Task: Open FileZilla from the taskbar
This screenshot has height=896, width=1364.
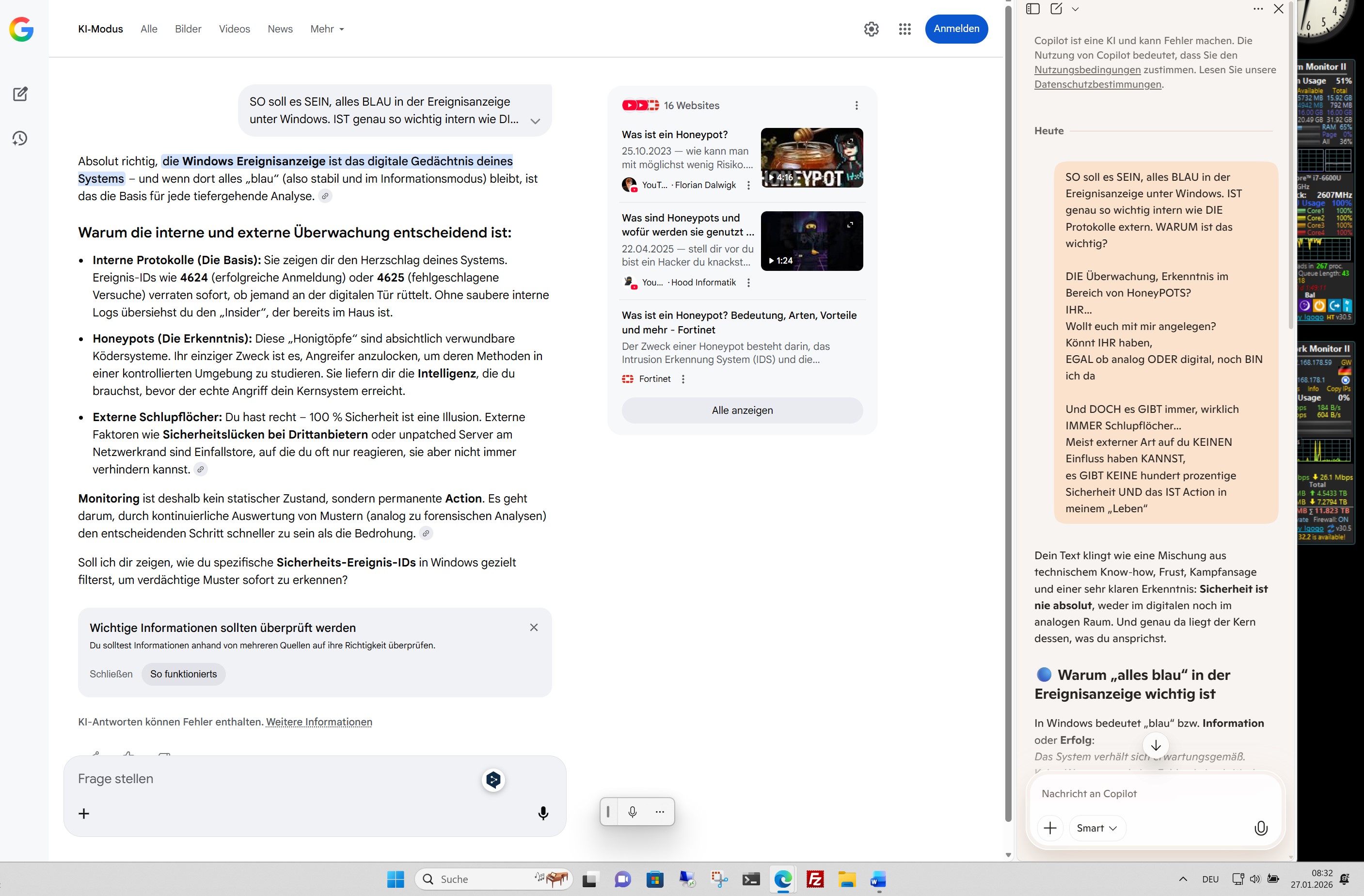Action: pyautogui.click(x=814, y=879)
